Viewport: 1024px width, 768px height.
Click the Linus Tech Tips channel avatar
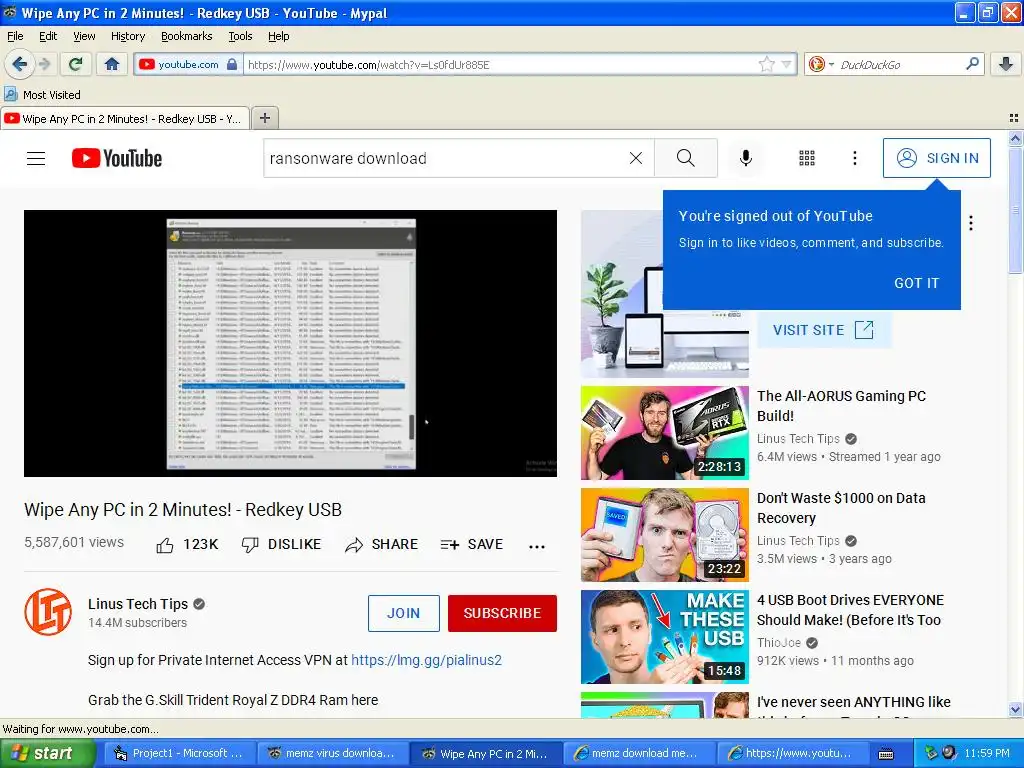[x=48, y=612]
